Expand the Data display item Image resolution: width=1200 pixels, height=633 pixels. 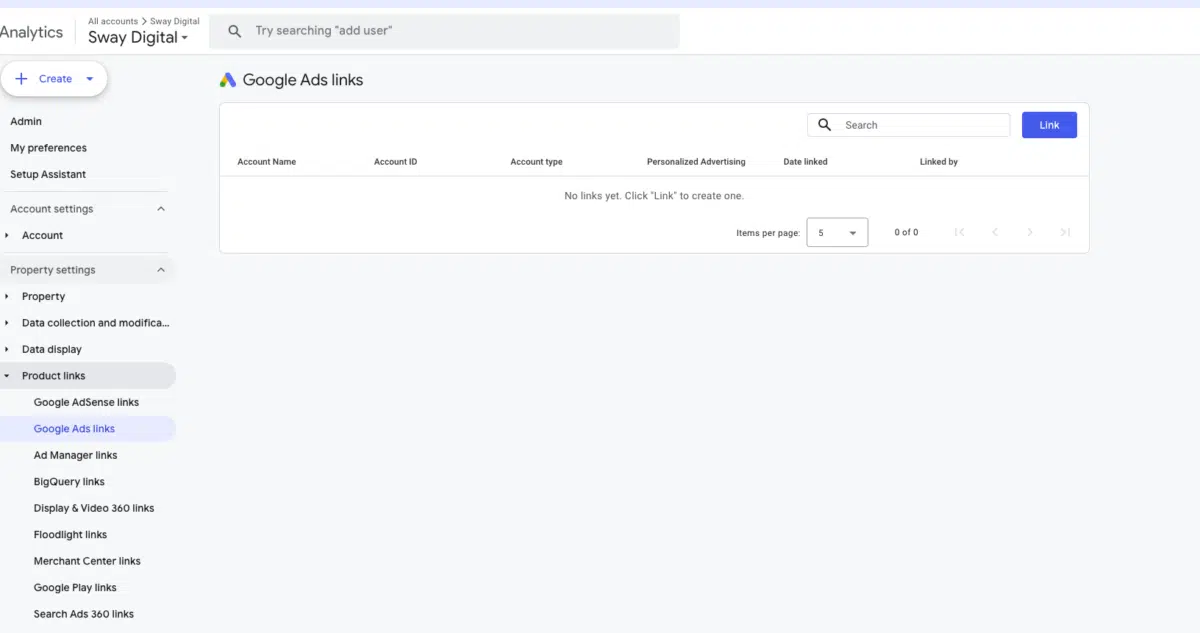(8, 350)
